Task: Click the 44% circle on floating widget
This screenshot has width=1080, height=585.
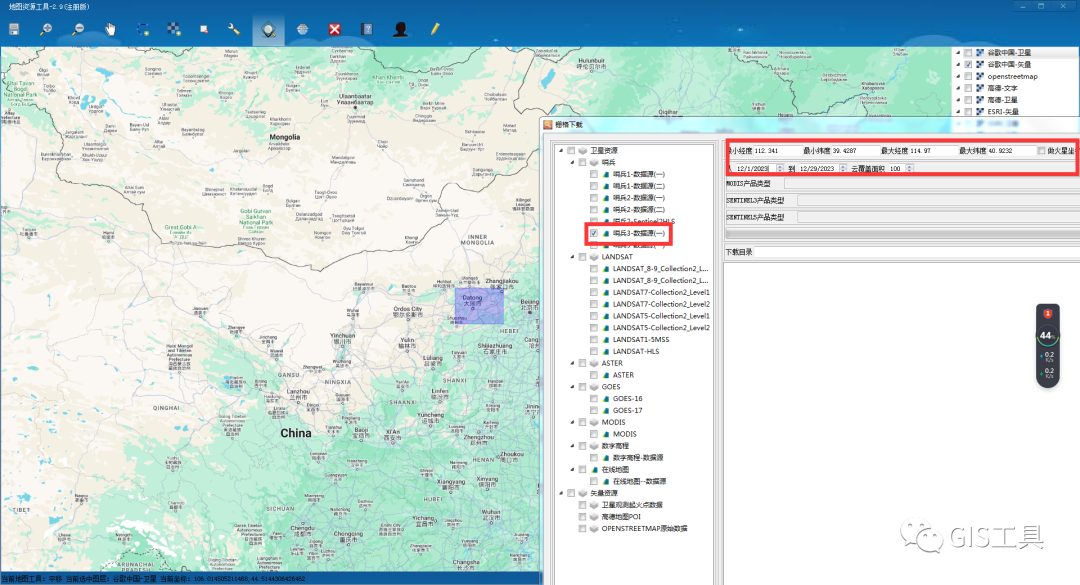Action: [1048, 336]
